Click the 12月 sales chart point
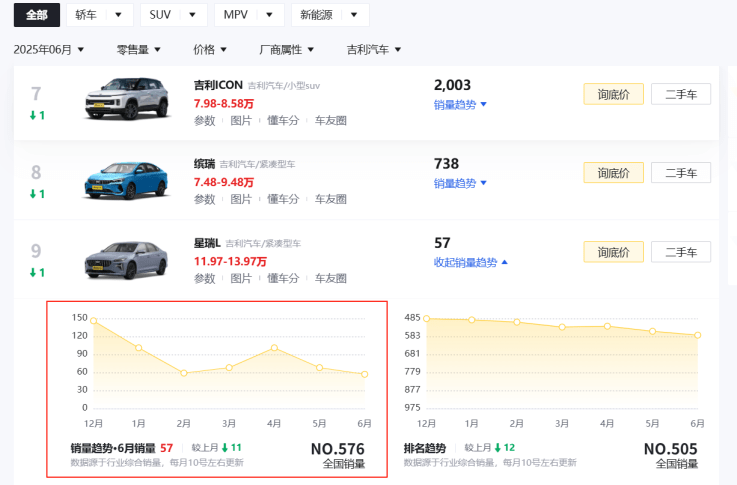737x485 pixels. [94, 321]
